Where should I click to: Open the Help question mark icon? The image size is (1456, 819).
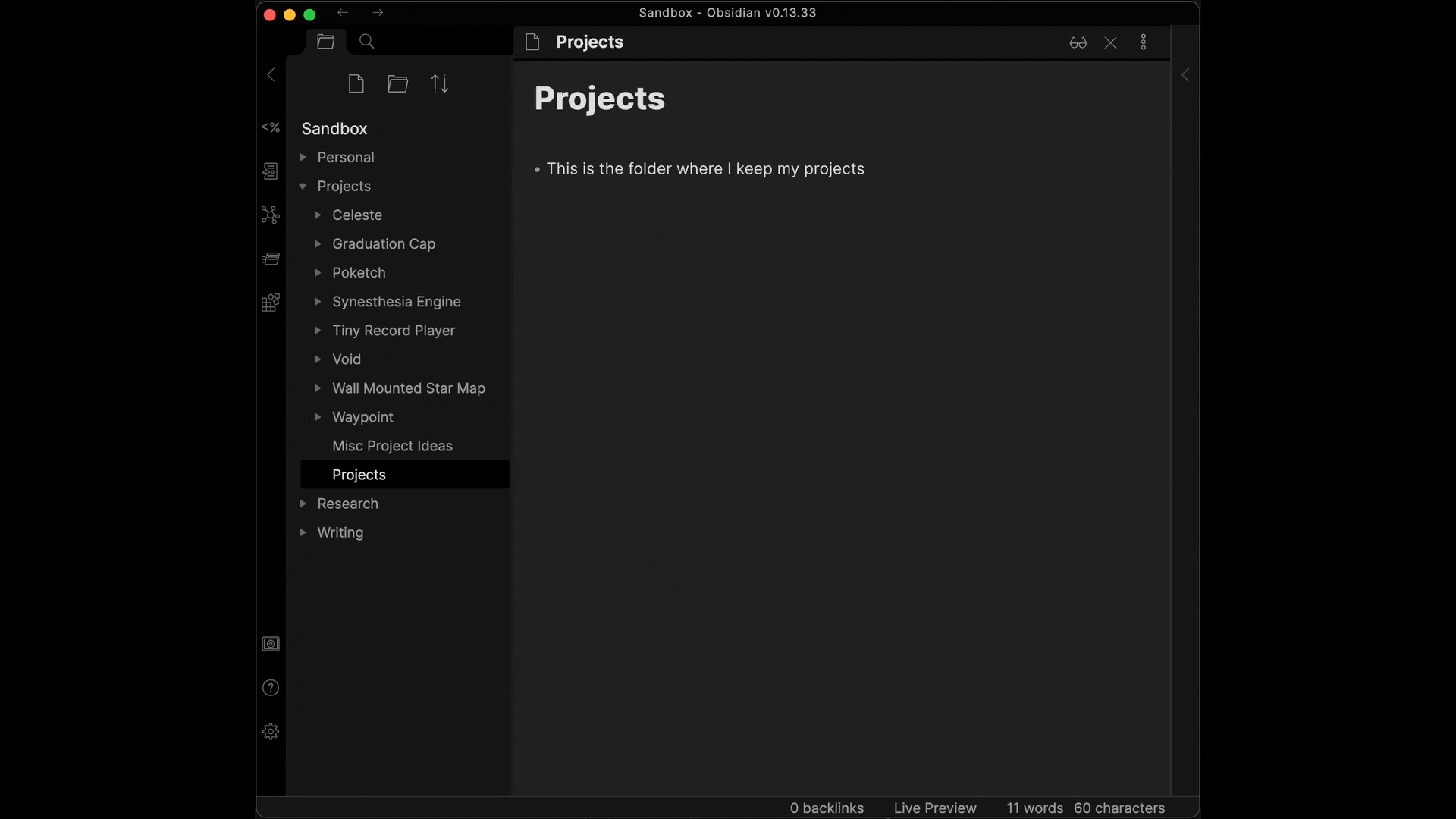point(271,688)
